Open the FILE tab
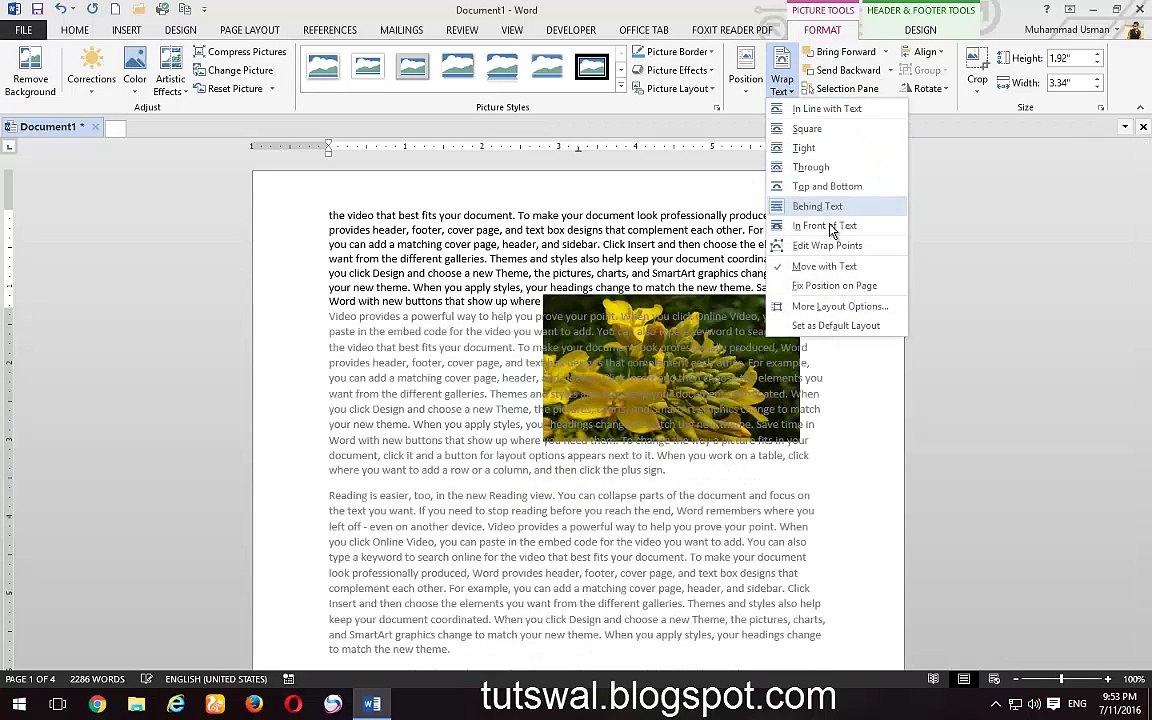Viewport: 1152px width, 720px height. pyautogui.click(x=24, y=30)
